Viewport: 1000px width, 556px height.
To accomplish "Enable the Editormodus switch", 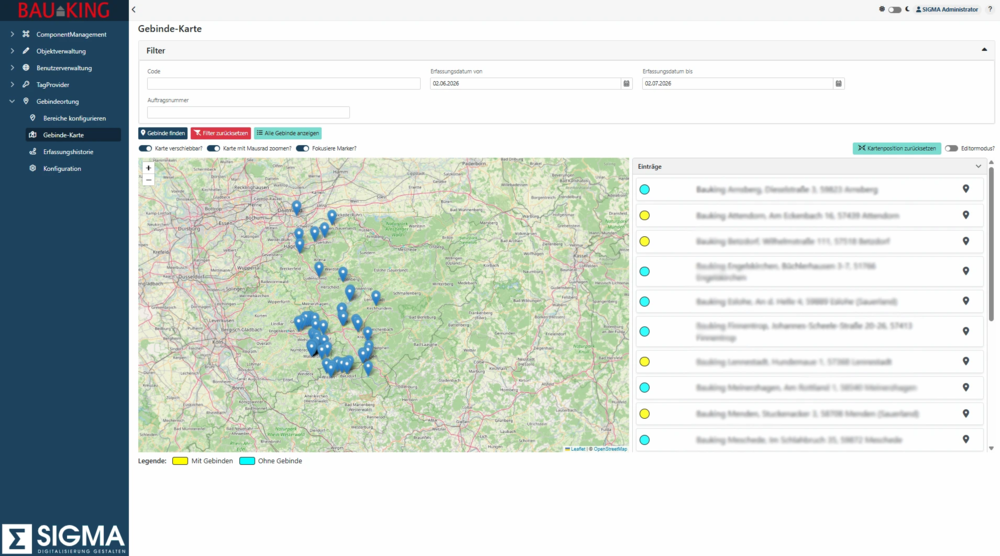I will point(952,149).
